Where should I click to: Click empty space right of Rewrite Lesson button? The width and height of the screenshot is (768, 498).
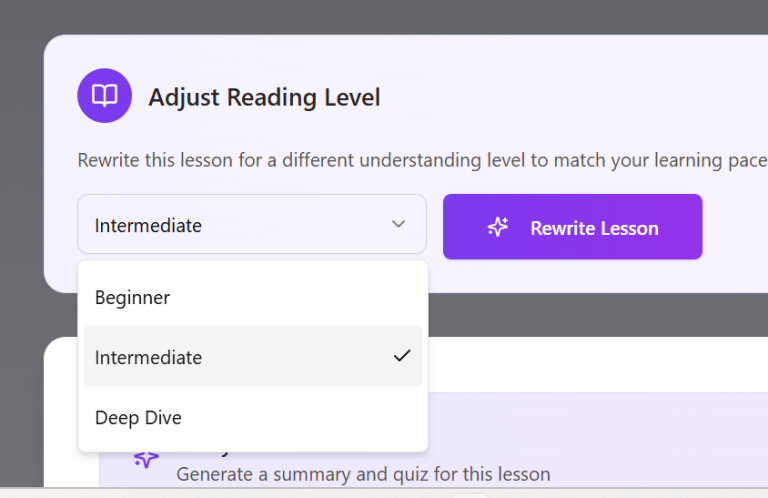[x=735, y=228]
